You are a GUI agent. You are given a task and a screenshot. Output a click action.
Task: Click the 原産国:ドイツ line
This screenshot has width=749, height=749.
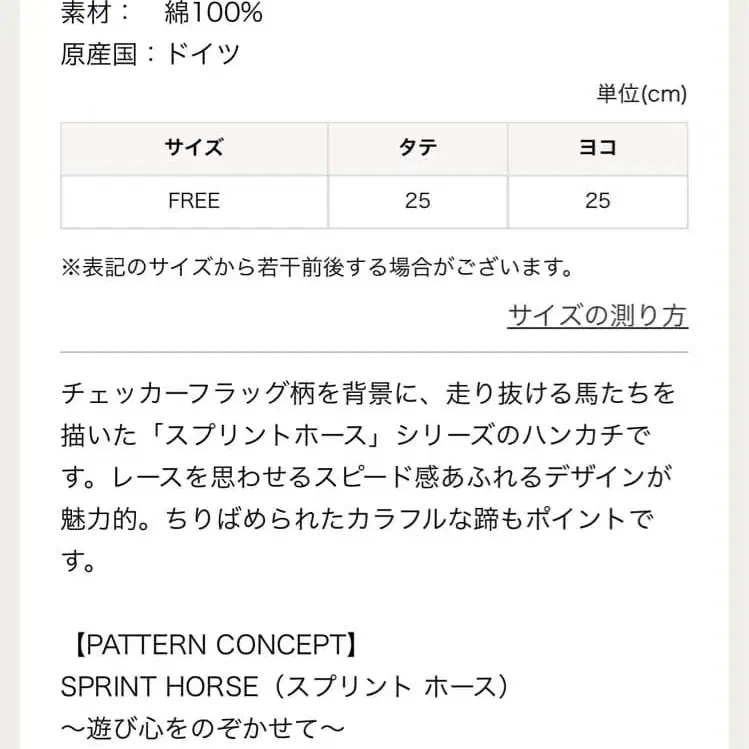tap(150, 54)
